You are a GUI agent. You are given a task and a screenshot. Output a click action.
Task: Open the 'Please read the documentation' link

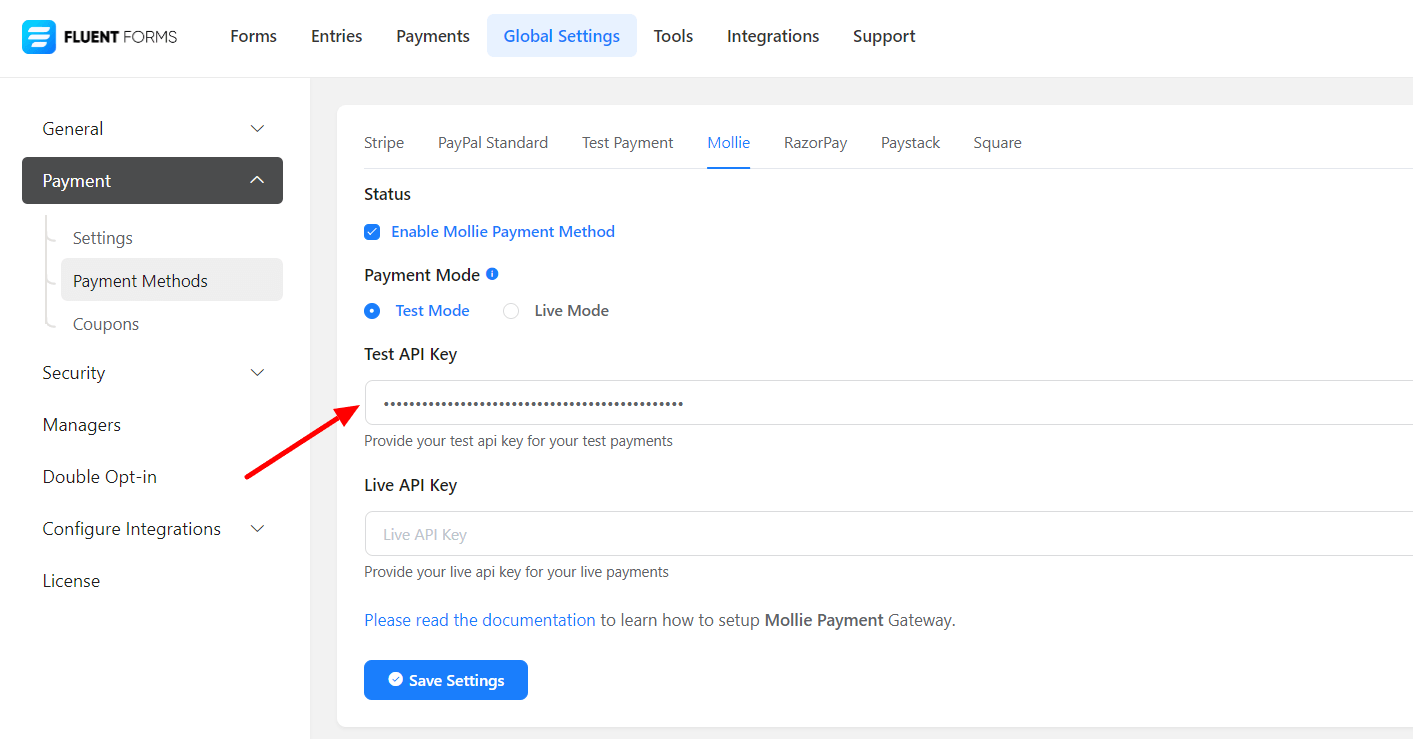point(479,620)
